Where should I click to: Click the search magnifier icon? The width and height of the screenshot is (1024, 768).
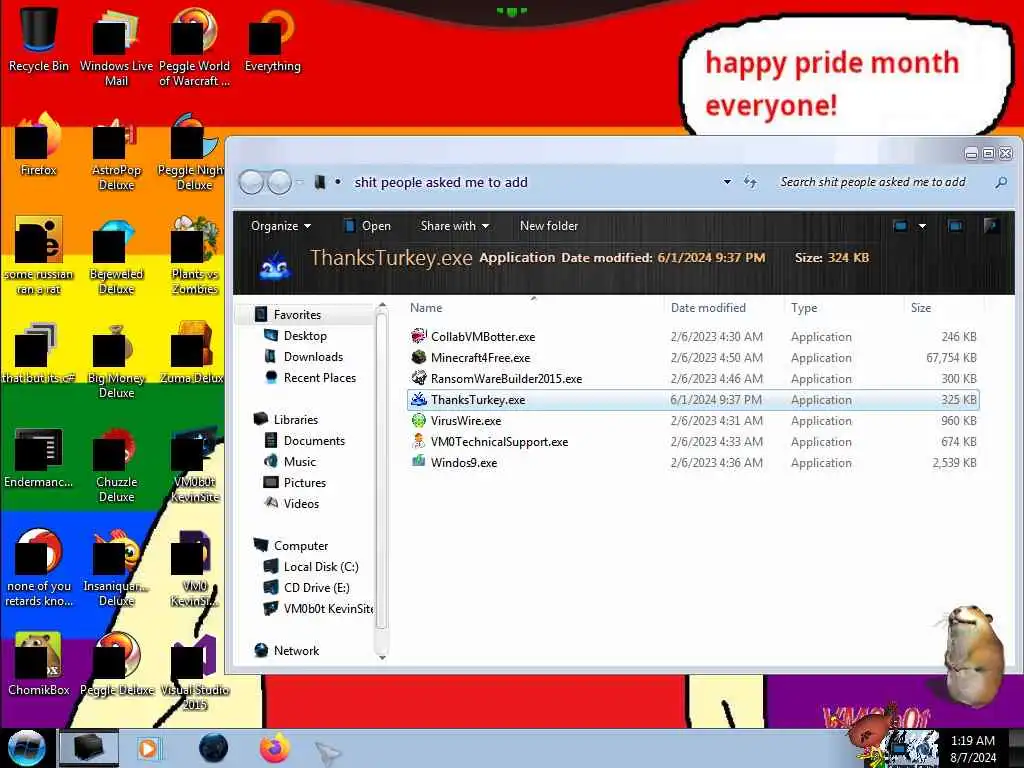[x=1000, y=183]
